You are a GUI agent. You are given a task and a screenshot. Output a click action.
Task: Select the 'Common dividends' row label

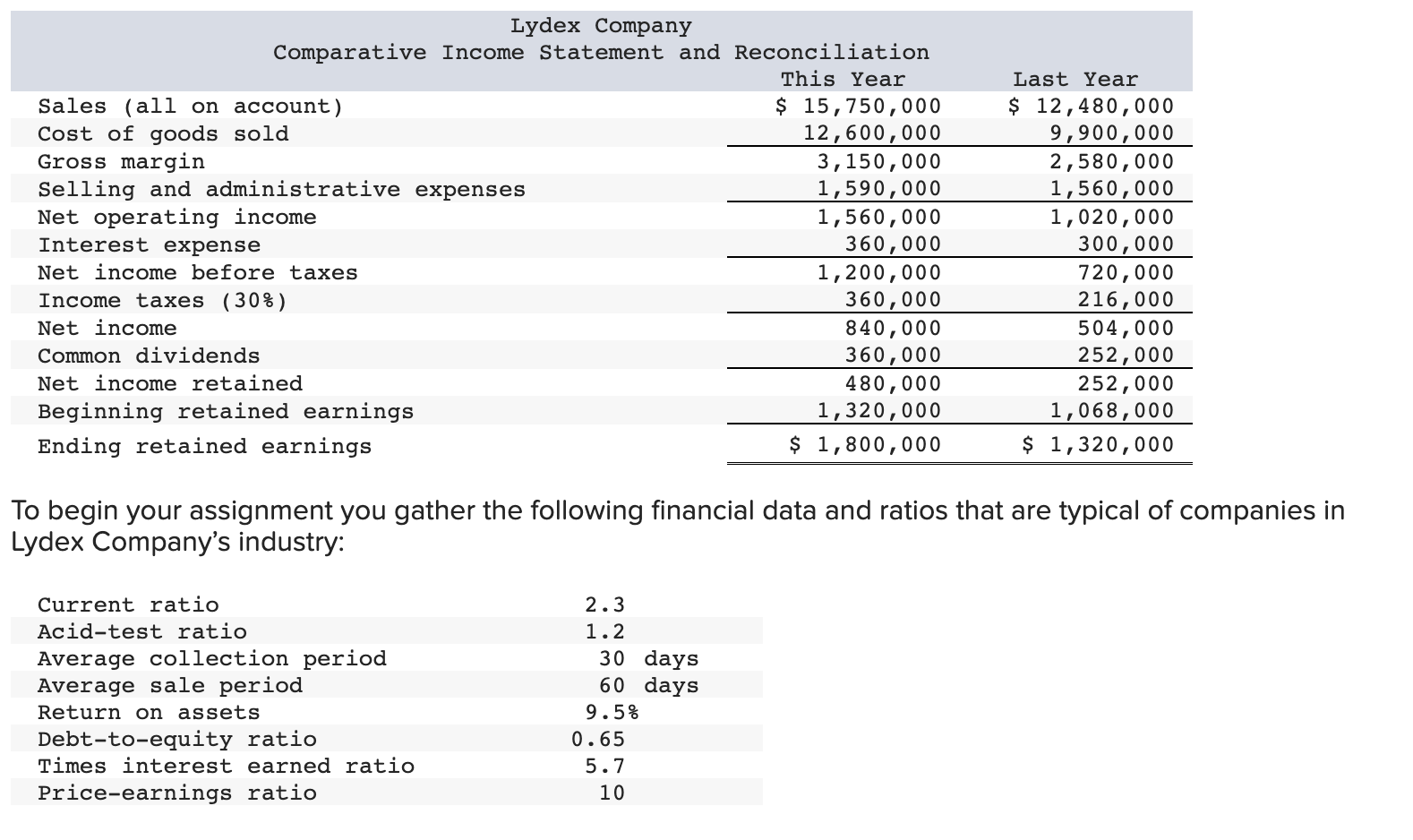[x=149, y=356]
